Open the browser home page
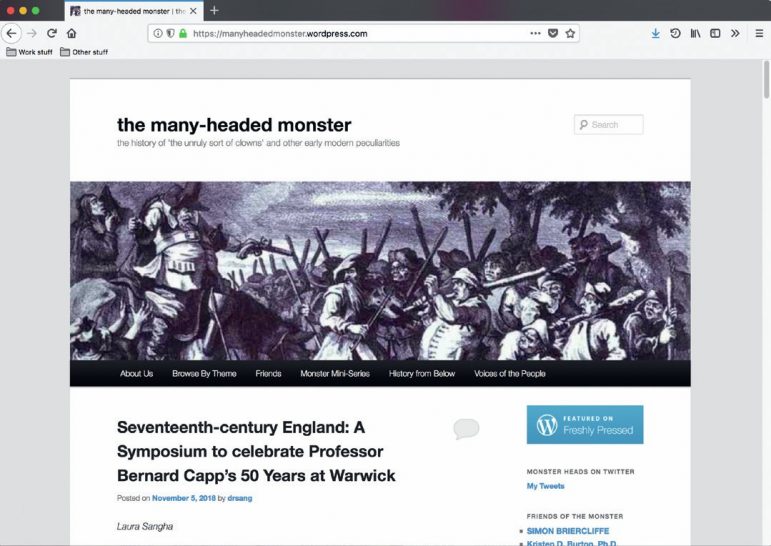771x546 pixels. 72,33
